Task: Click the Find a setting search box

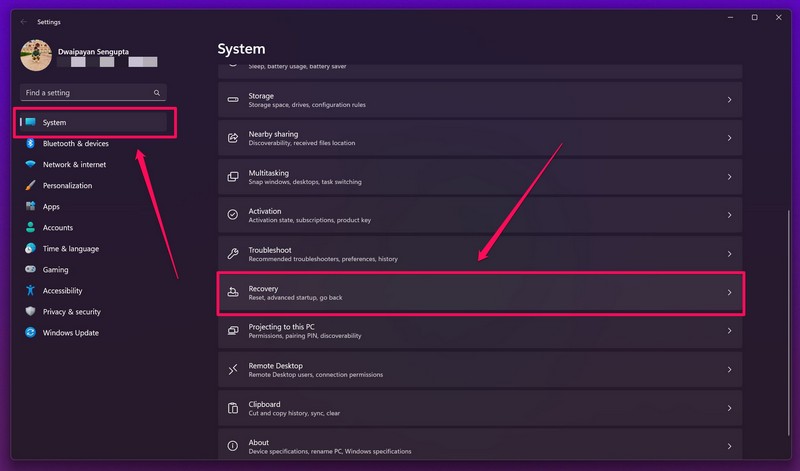Action: (x=88, y=93)
